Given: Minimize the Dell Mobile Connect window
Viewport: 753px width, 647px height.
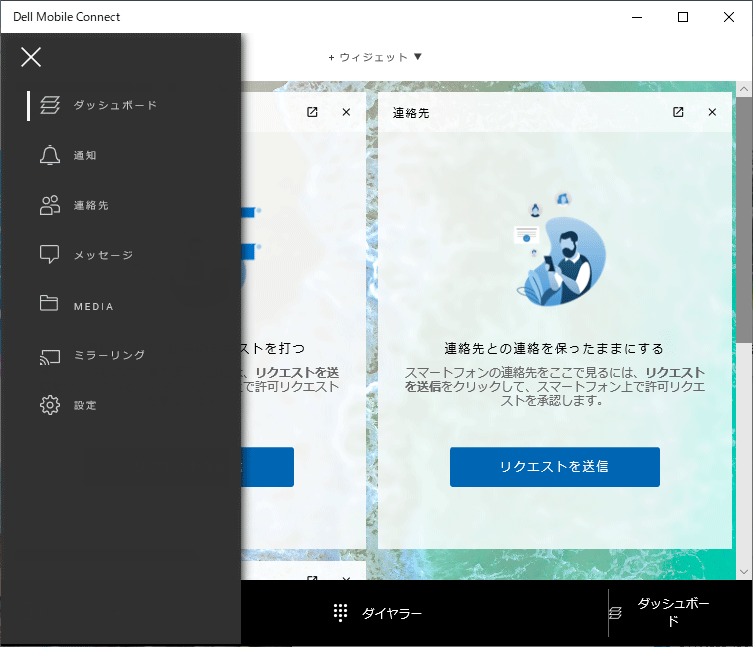Looking at the screenshot, I should coord(637,17).
